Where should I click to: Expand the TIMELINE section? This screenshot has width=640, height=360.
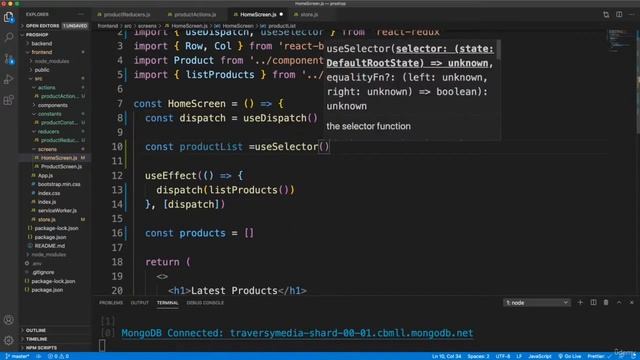click(37, 339)
